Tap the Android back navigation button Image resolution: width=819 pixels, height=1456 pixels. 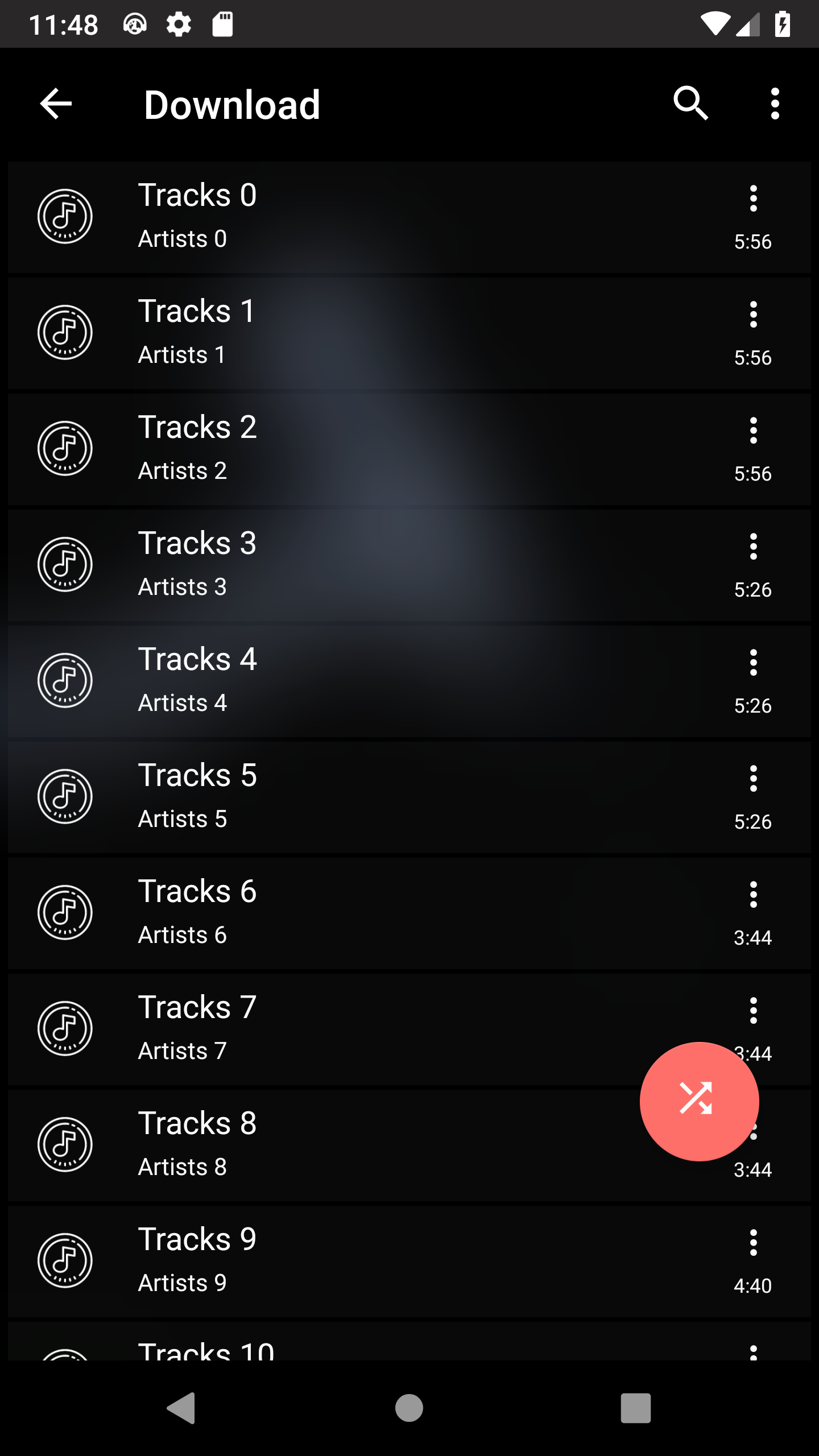(x=181, y=1408)
